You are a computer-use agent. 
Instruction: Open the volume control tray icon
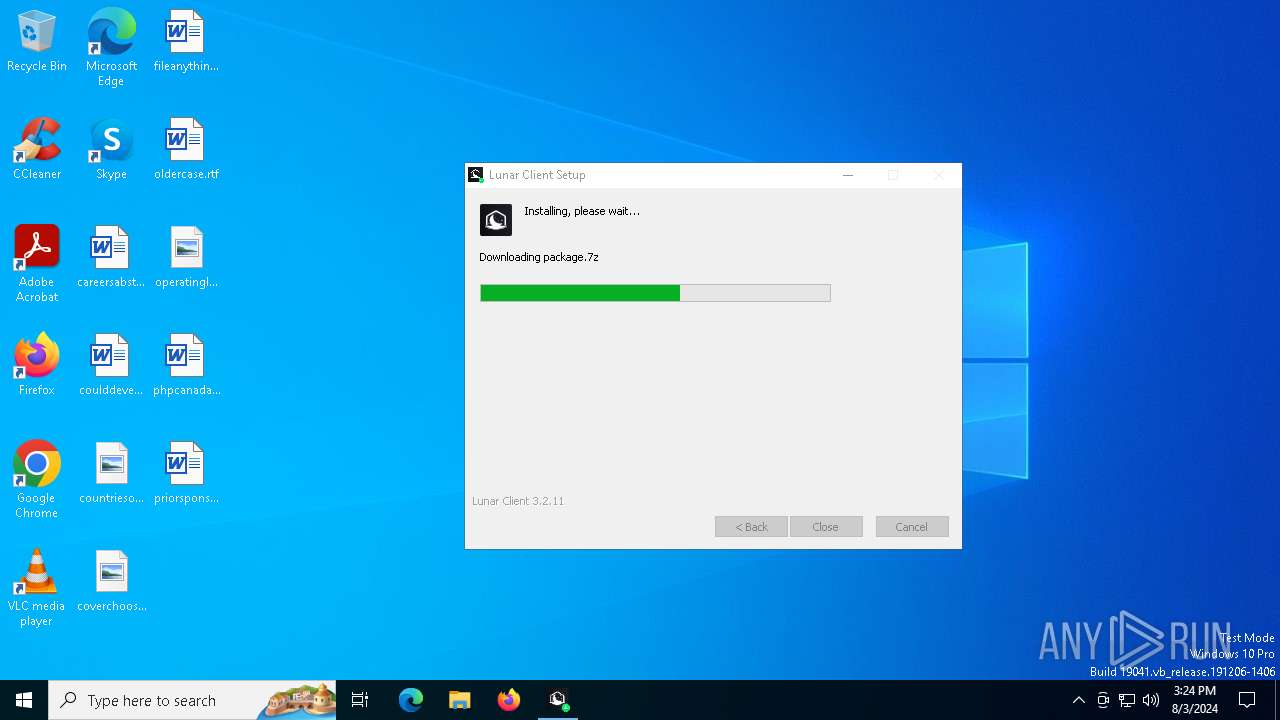1151,700
